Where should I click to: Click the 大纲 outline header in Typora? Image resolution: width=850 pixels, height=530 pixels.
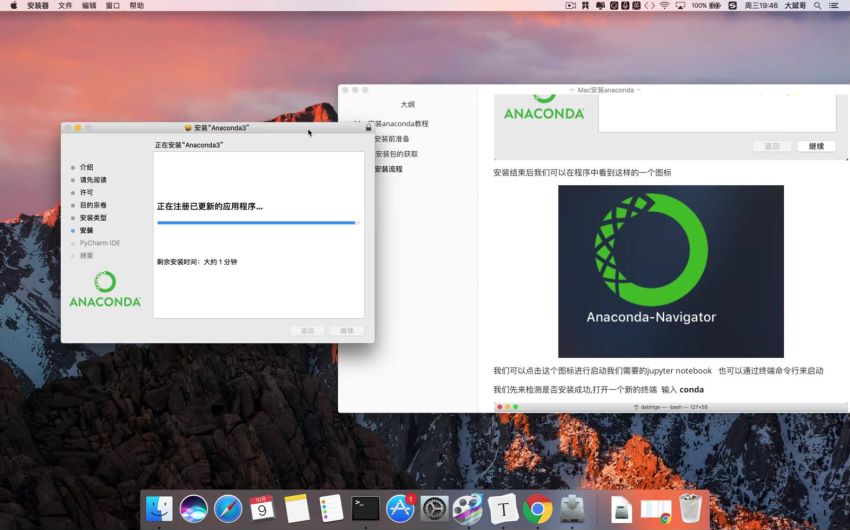[408, 104]
